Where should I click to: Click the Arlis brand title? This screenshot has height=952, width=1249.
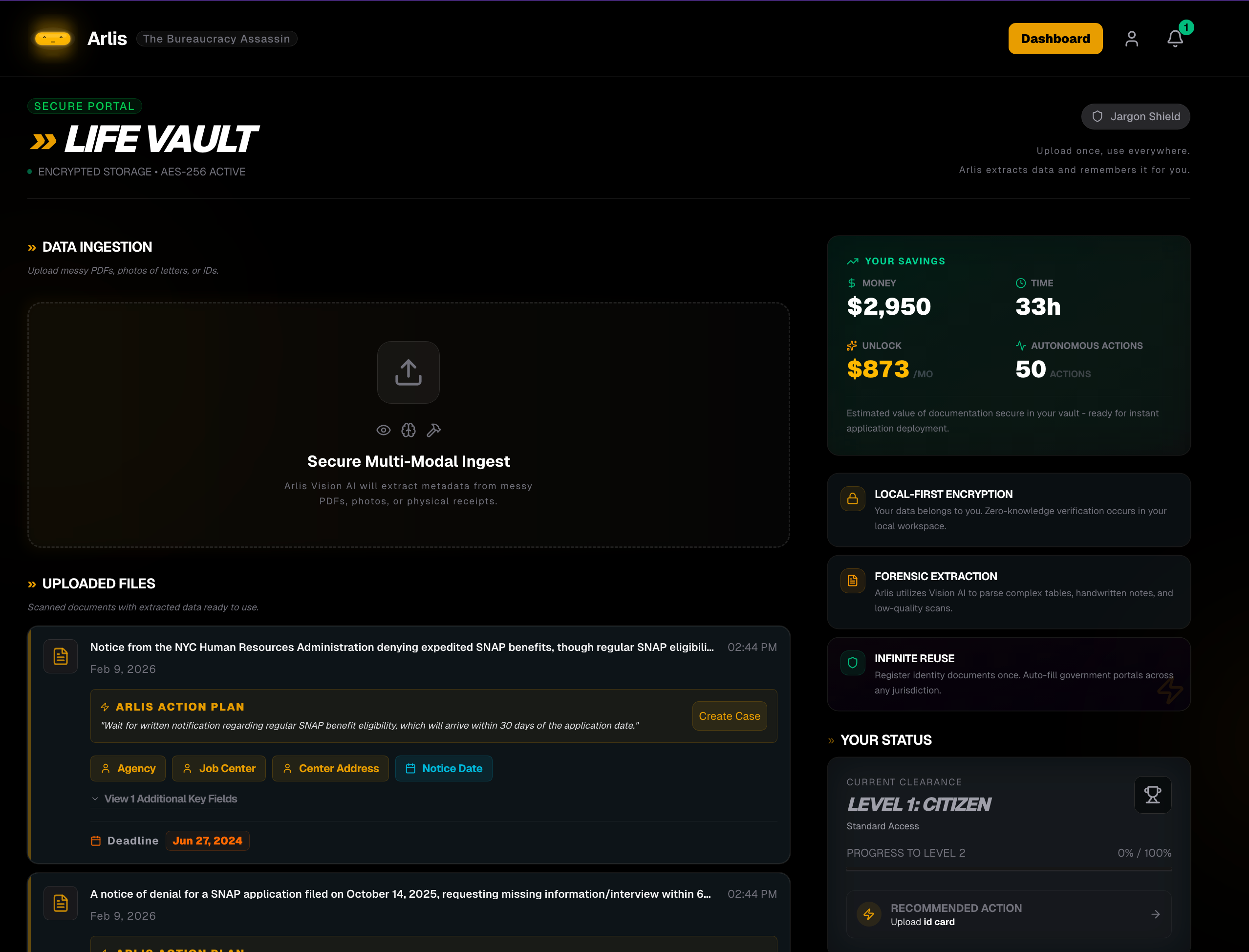coord(107,39)
